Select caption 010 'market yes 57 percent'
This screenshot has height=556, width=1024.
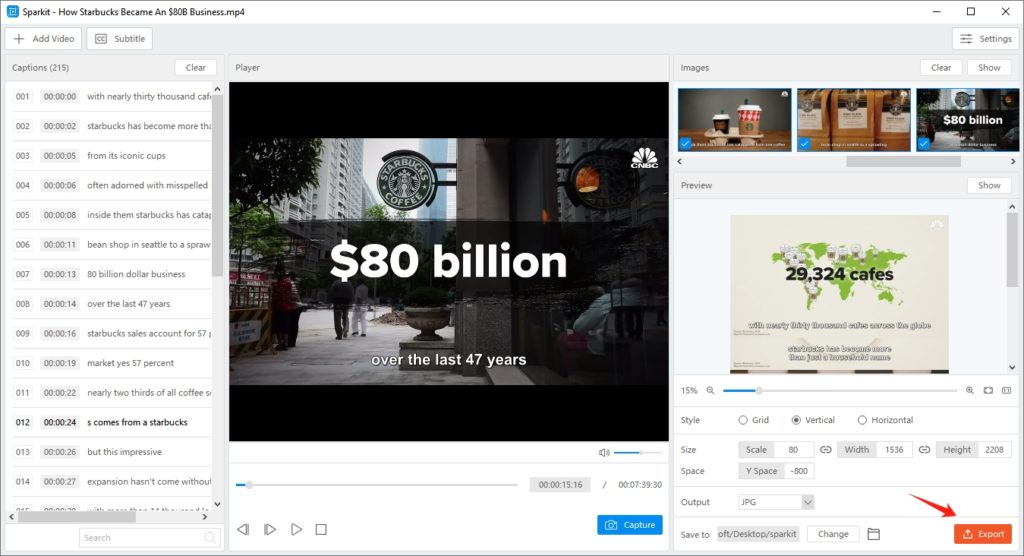(x=111, y=363)
